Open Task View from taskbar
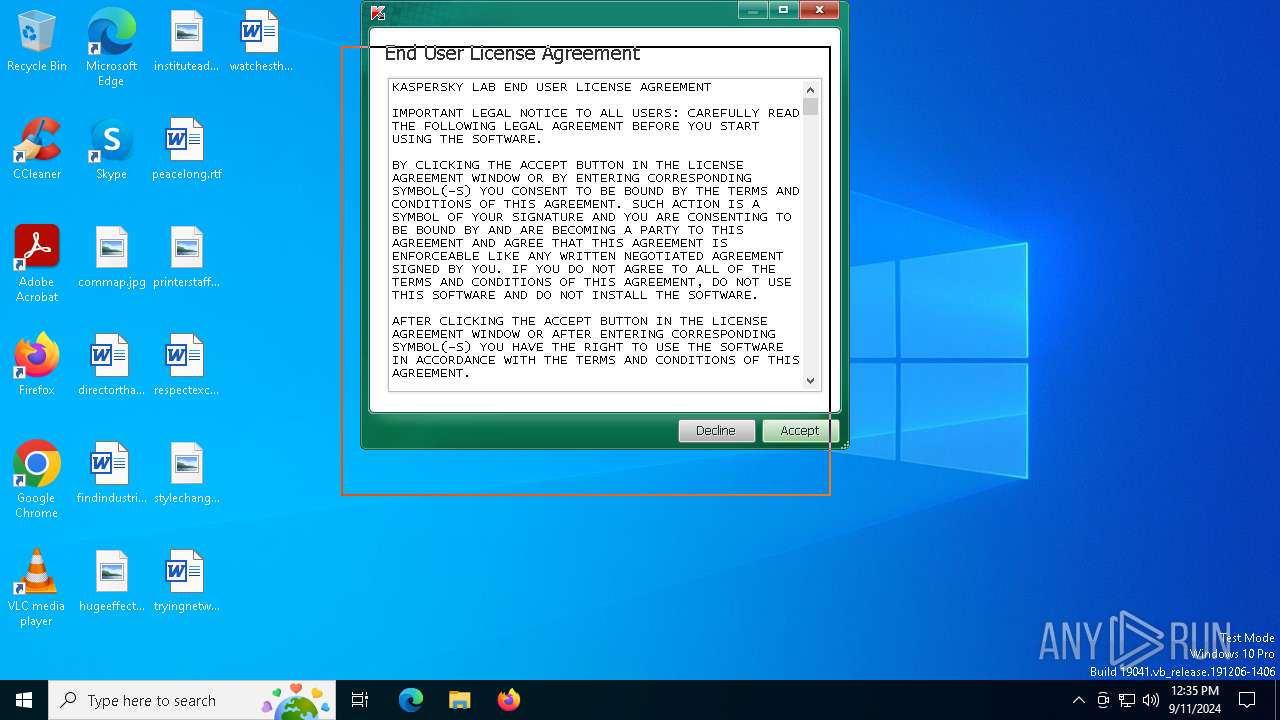The image size is (1280, 720). click(360, 700)
